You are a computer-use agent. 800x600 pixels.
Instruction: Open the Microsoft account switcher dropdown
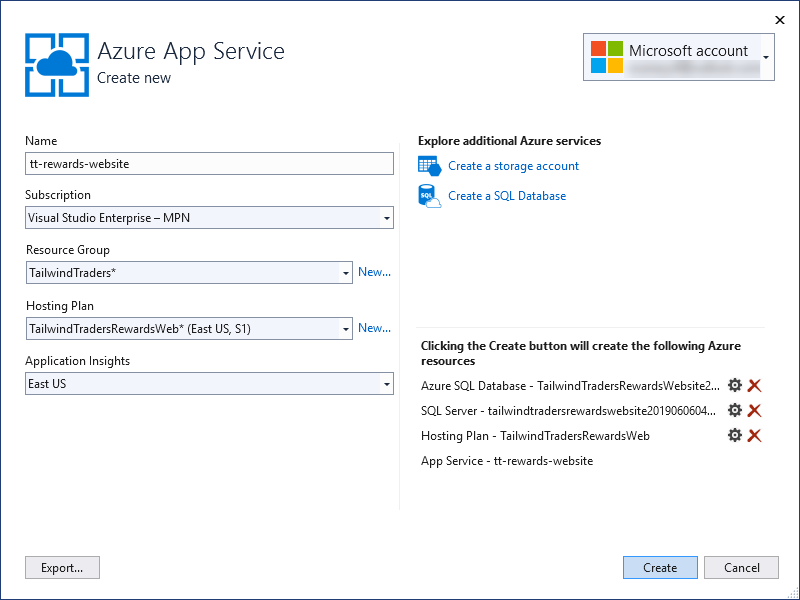click(766, 57)
